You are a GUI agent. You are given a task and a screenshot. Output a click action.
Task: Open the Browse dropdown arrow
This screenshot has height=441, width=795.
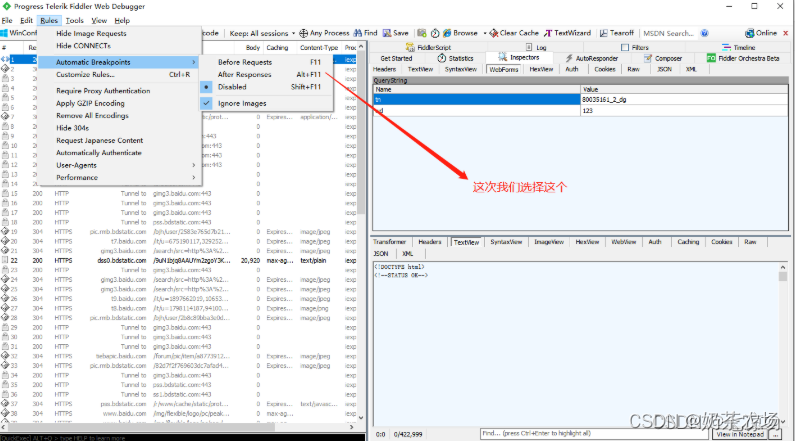point(485,33)
